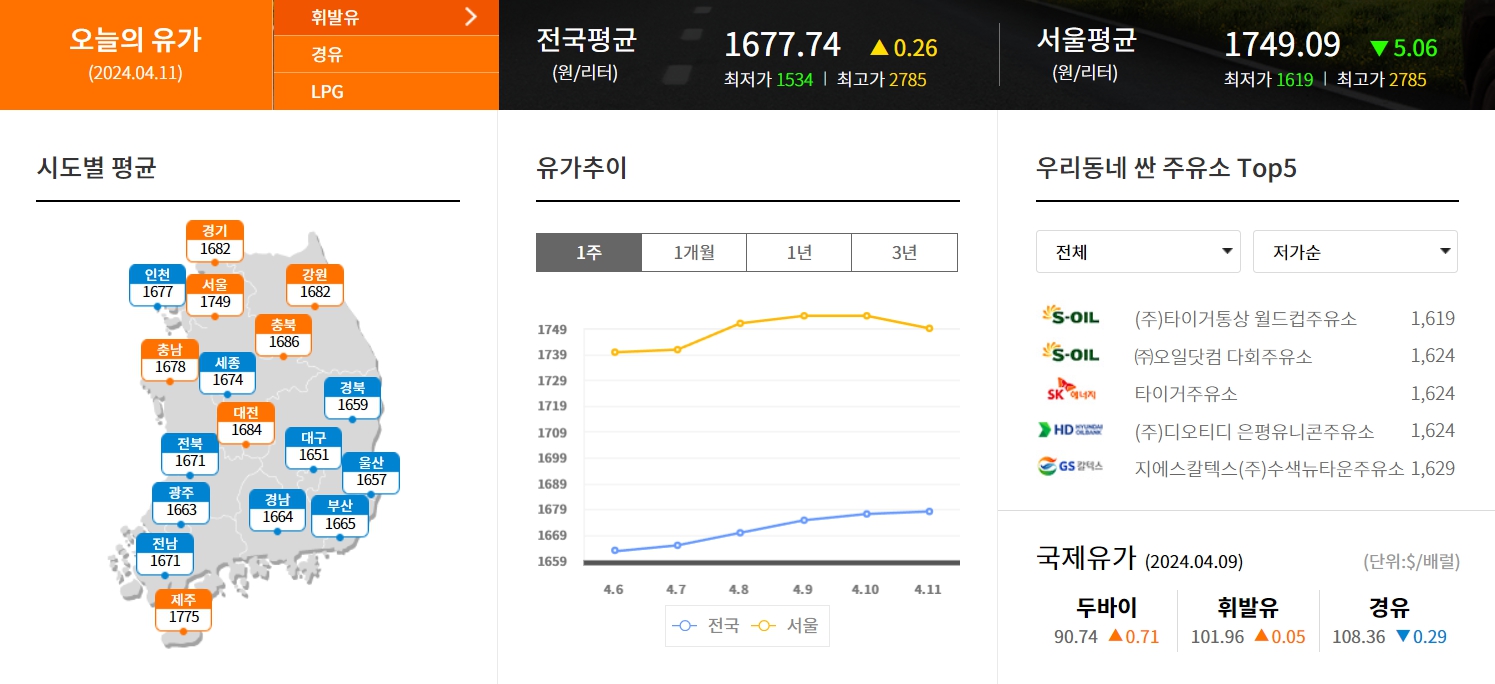Open the 전체 brand filter dropdown
1495x684 pixels.
pyautogui.click(x=1138, y=251)
